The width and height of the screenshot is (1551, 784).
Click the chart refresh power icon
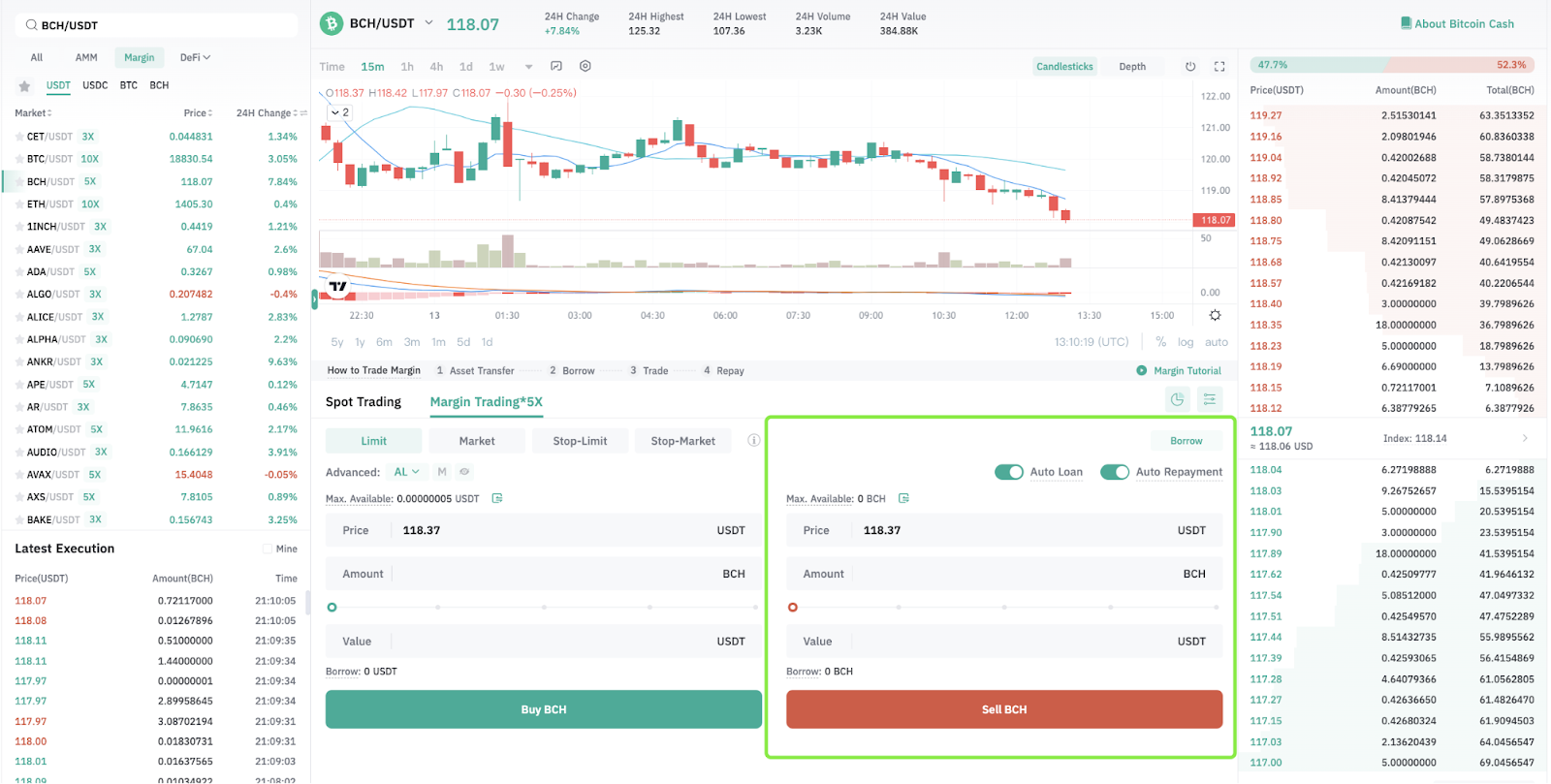(x=1190, y=67)
